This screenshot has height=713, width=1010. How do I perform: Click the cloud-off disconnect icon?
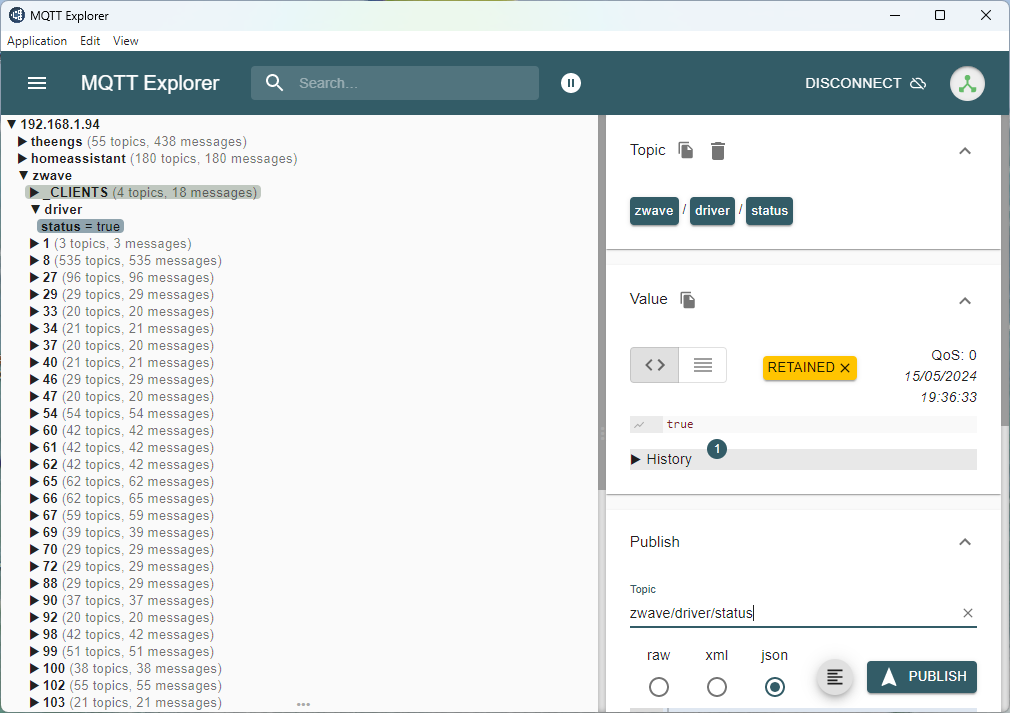pos(918,84)
